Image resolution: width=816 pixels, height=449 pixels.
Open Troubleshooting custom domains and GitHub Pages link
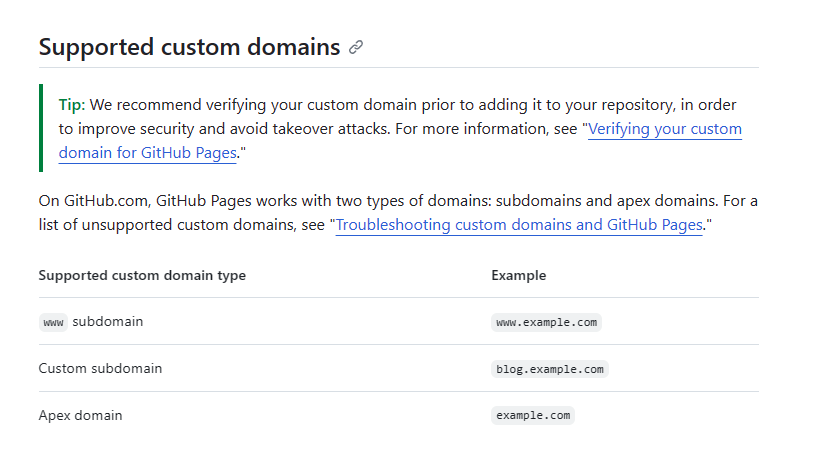pos(519,225)
